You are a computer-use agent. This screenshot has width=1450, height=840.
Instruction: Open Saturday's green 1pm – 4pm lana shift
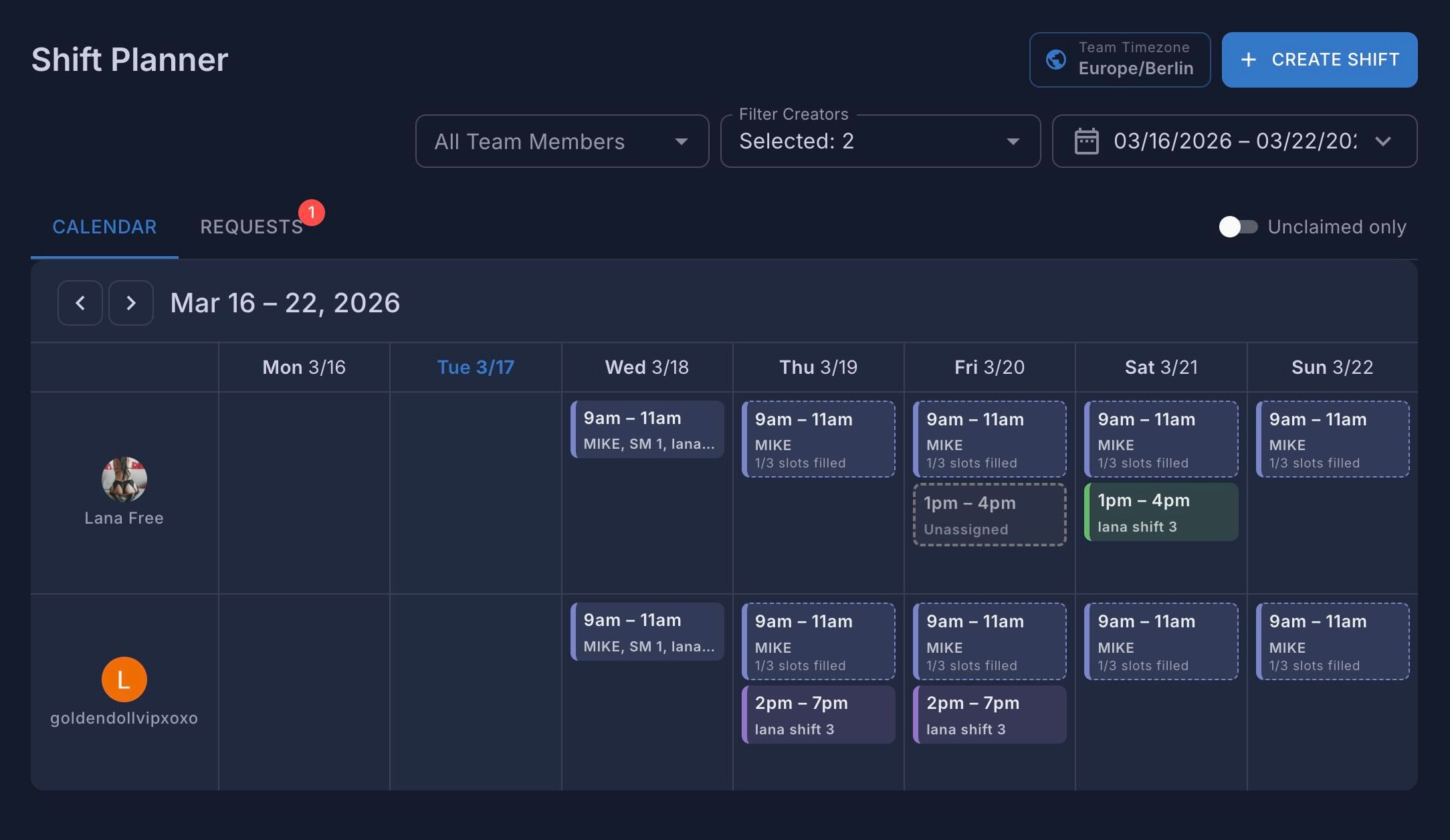click(x=1161, y=512)
